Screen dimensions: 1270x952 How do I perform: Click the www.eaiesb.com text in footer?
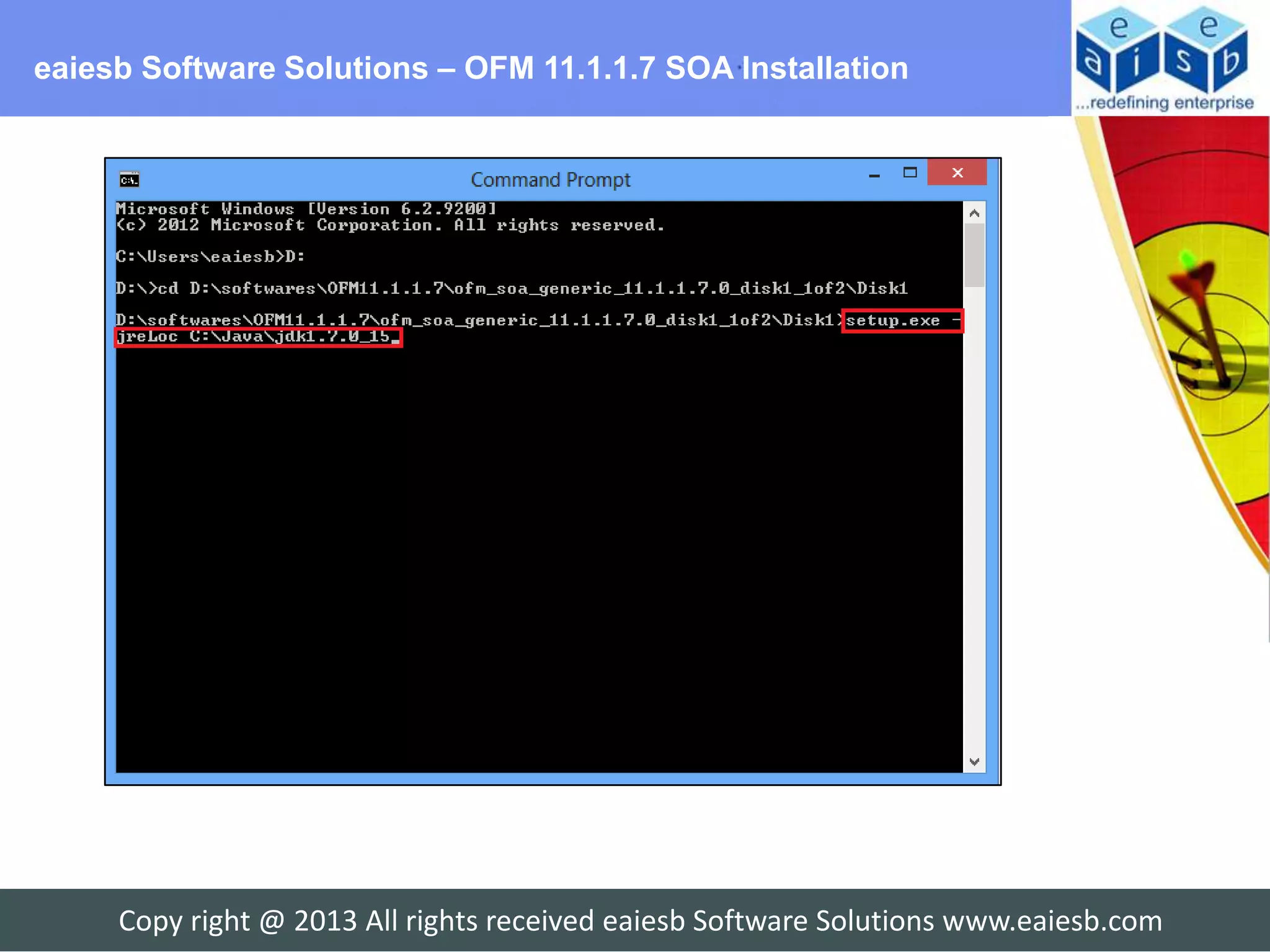(x=1052, y=920)
